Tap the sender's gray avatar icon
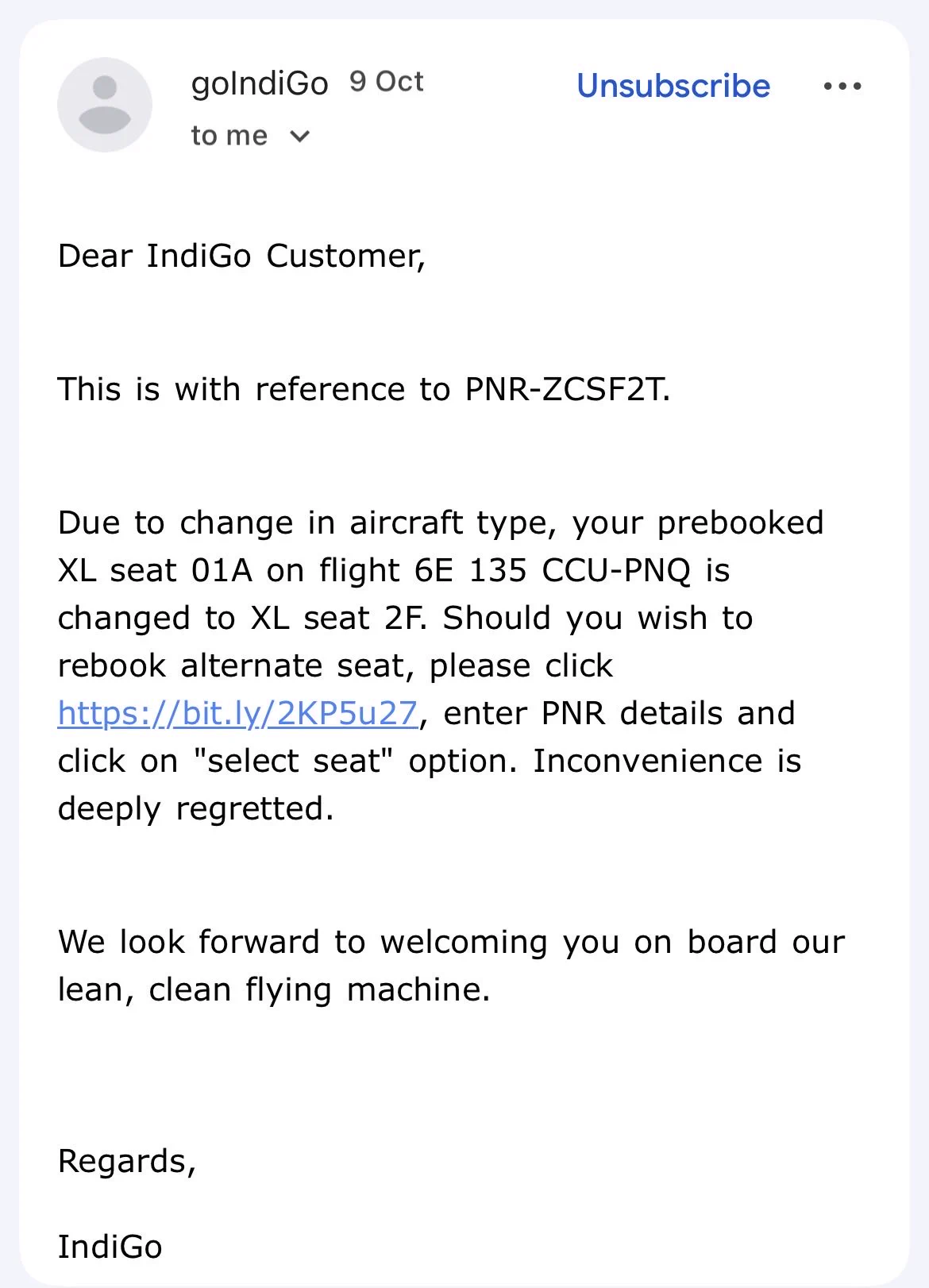This screenshot has height=1288, width=929. pos(105,105)
